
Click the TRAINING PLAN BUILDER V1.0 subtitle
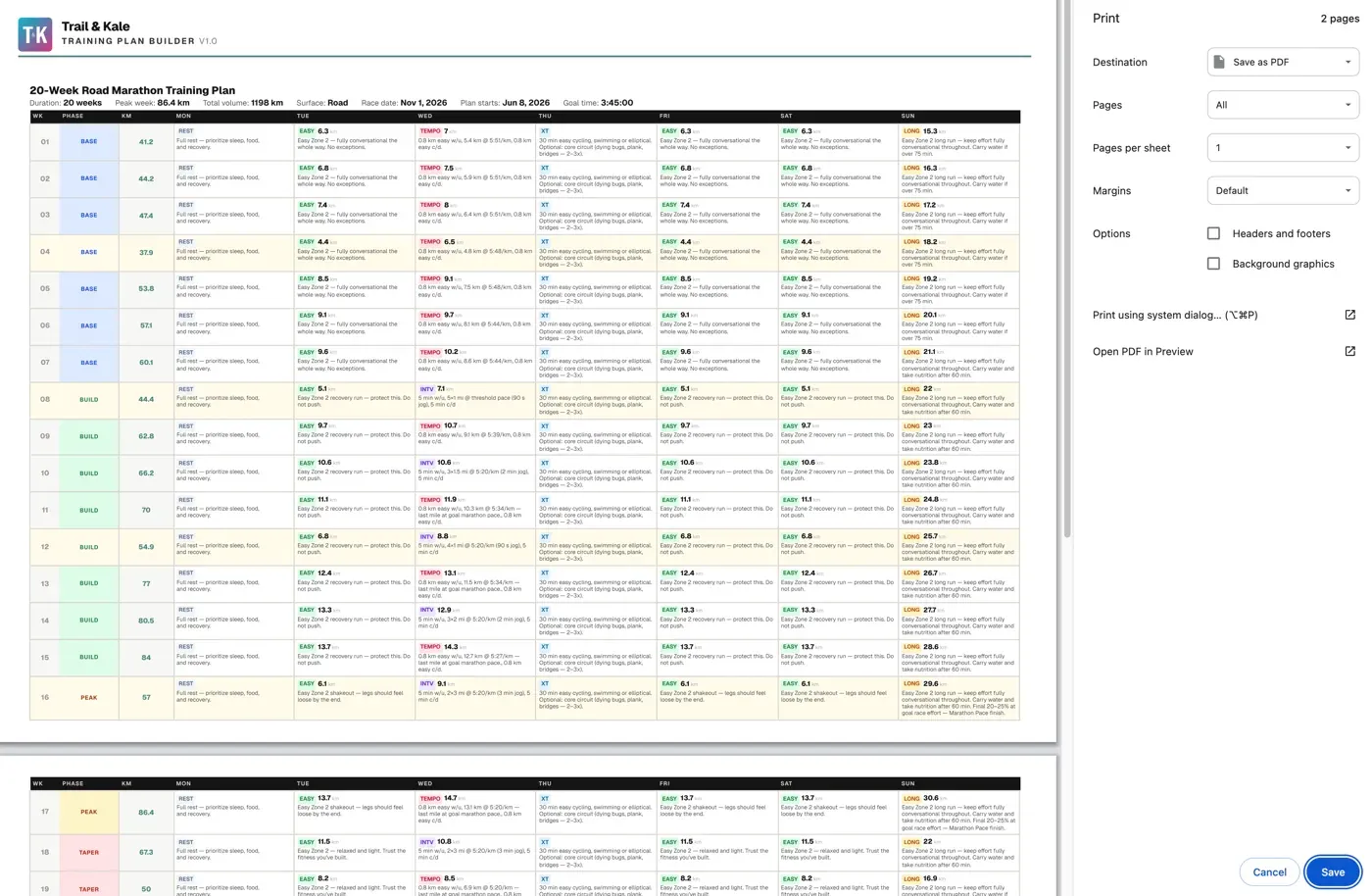click(139, 41)
